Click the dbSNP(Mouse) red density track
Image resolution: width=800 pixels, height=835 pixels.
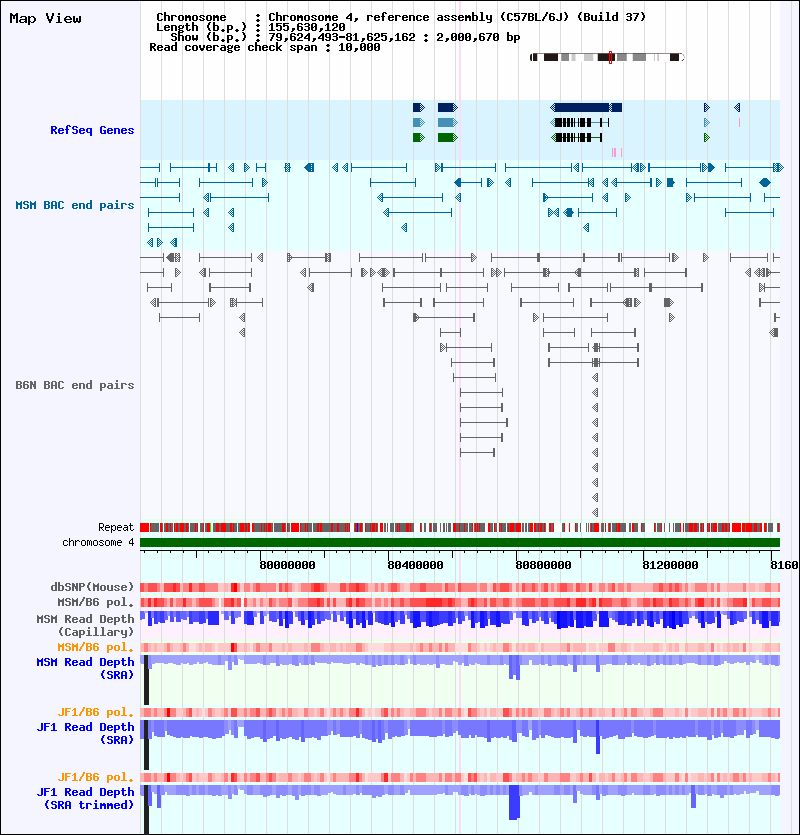pyautogui.click(x=460, y=587)
